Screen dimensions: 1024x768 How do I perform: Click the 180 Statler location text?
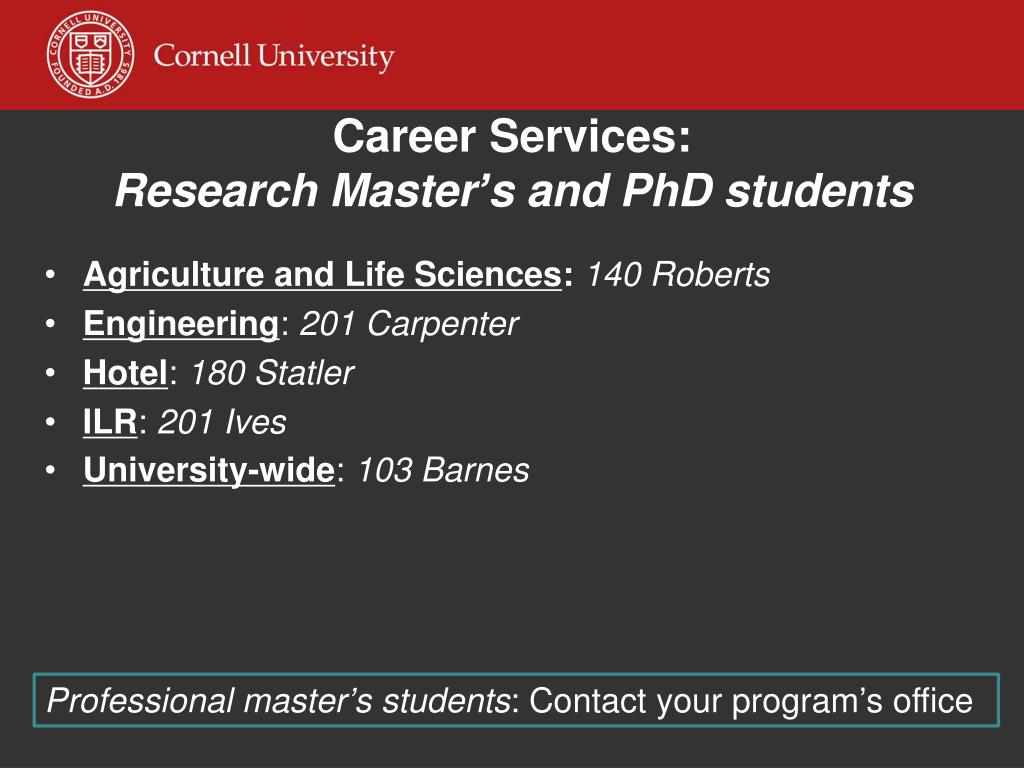point(272,373)
